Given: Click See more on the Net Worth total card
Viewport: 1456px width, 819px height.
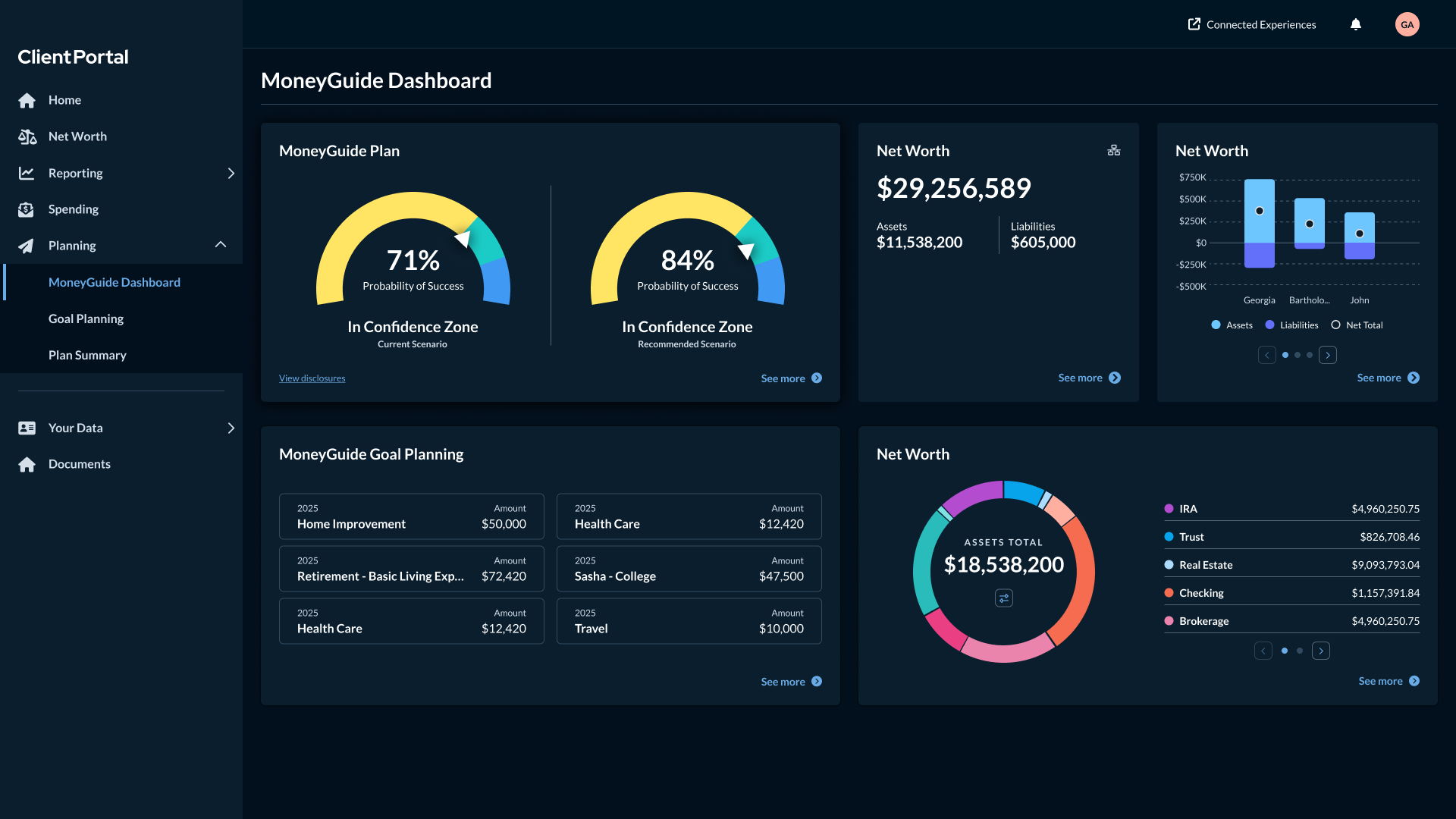Looking at the screenshot, I should (1089, 378).
